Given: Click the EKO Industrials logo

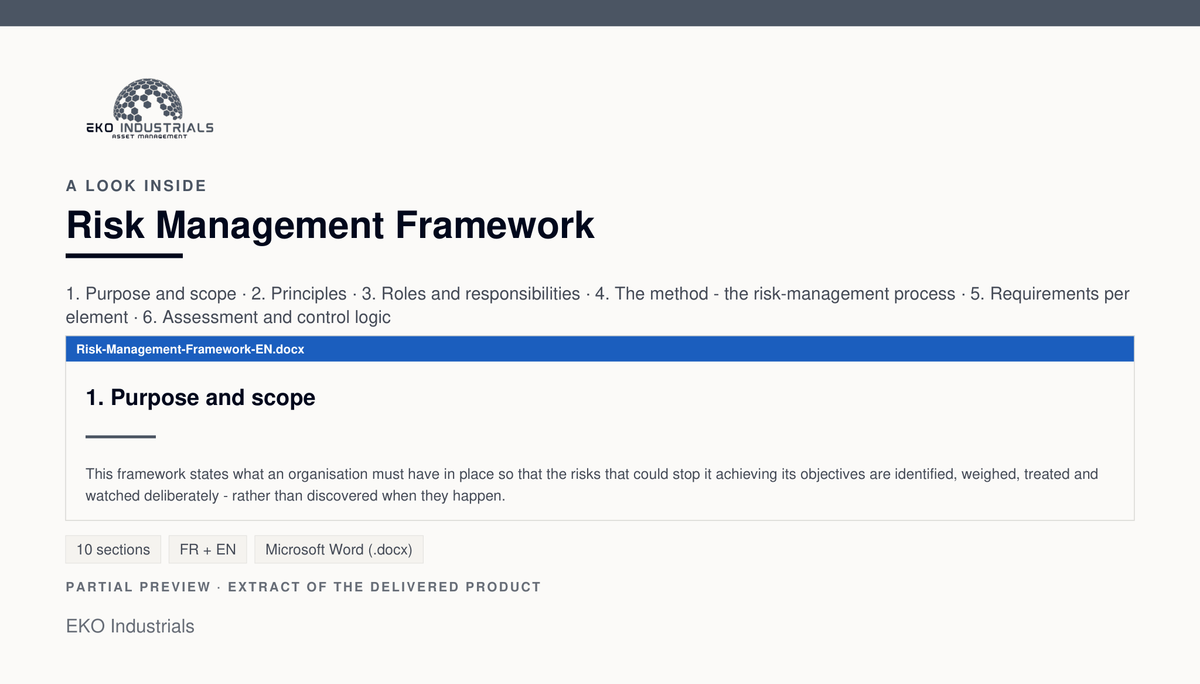Looking at the screenshot, I should click(149, 110).
